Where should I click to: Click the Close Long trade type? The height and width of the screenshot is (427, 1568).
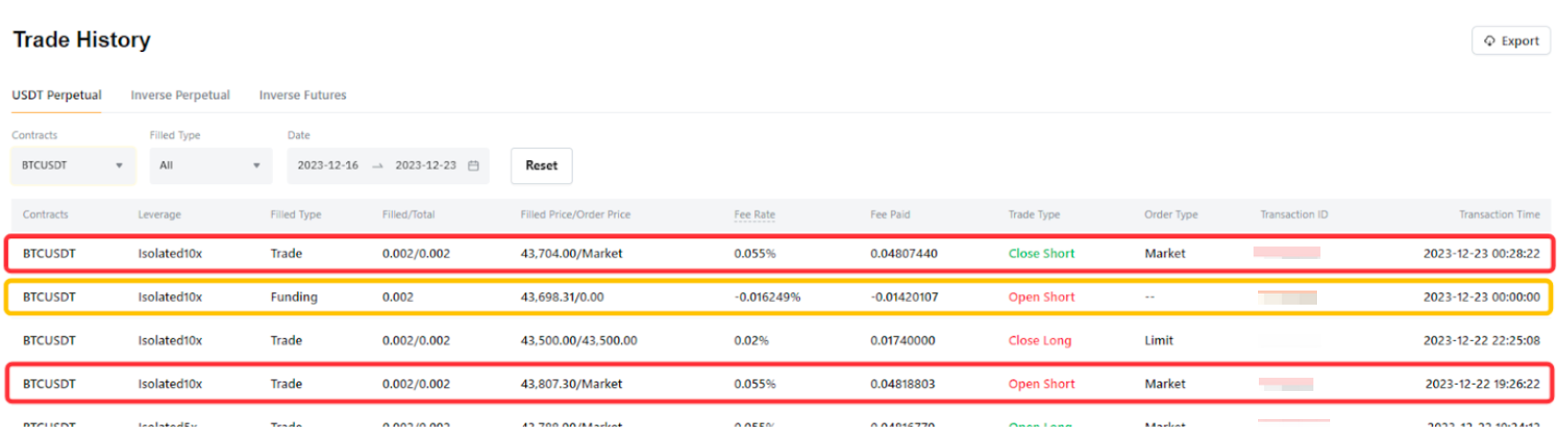pyautogui.click(x=1039, y=341)
